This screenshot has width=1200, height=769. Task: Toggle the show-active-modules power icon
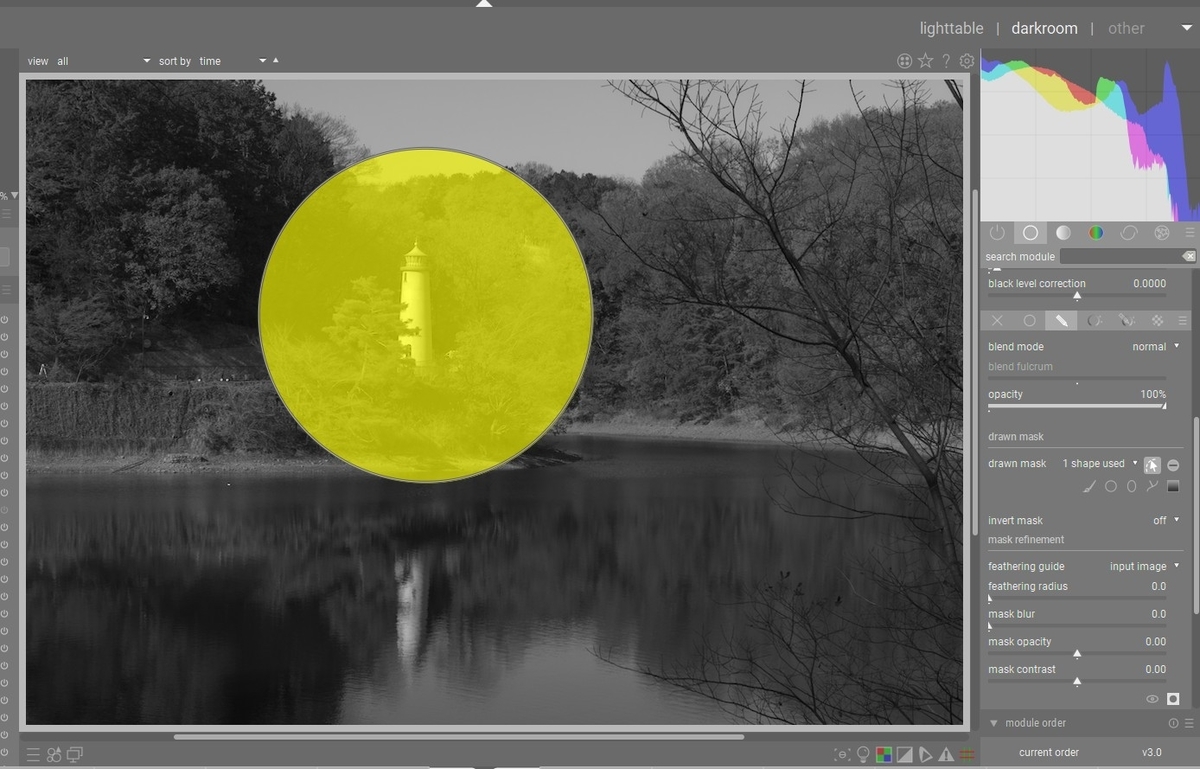[997, 232]
